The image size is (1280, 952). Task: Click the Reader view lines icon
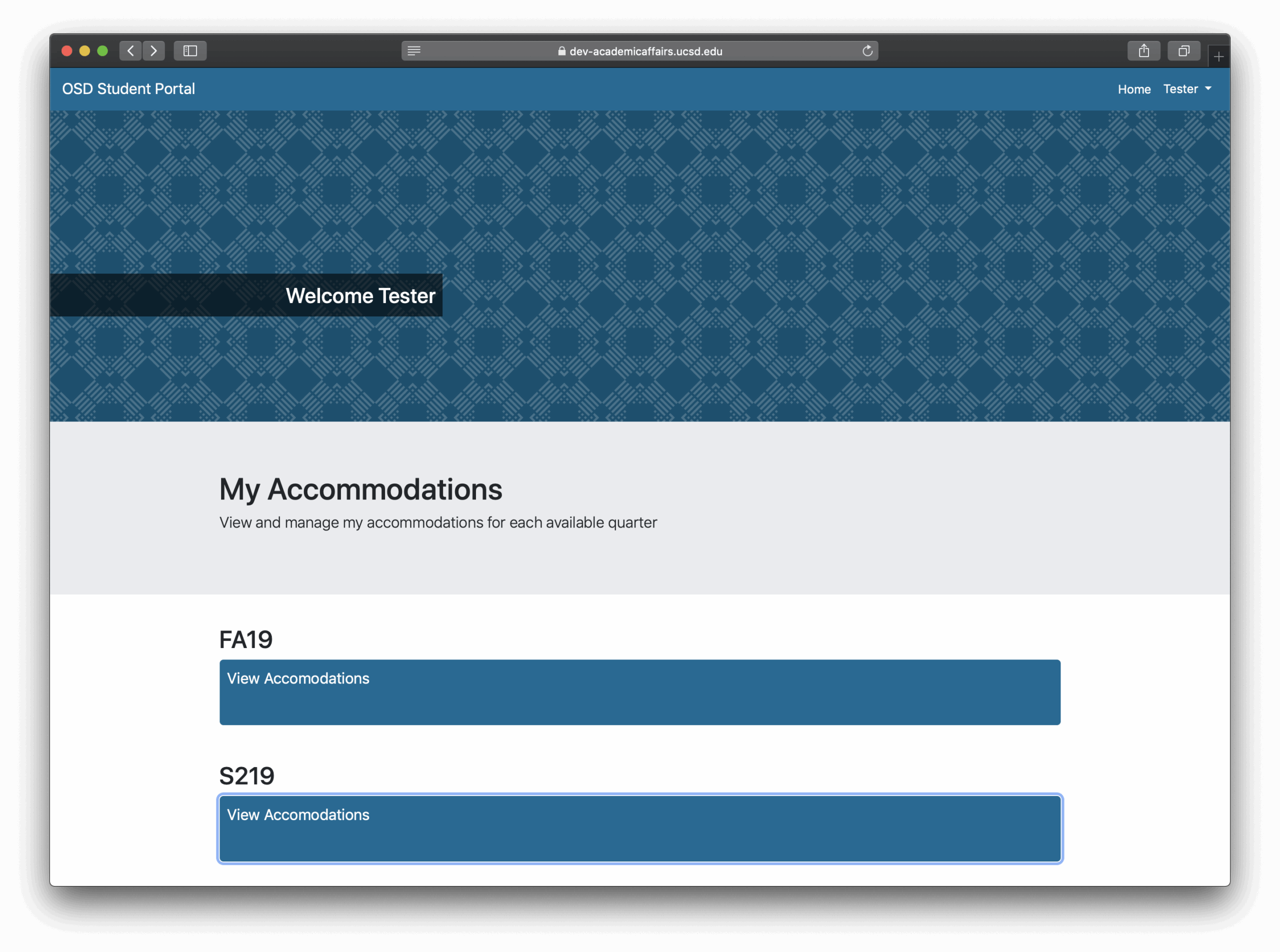coord(414,50)
